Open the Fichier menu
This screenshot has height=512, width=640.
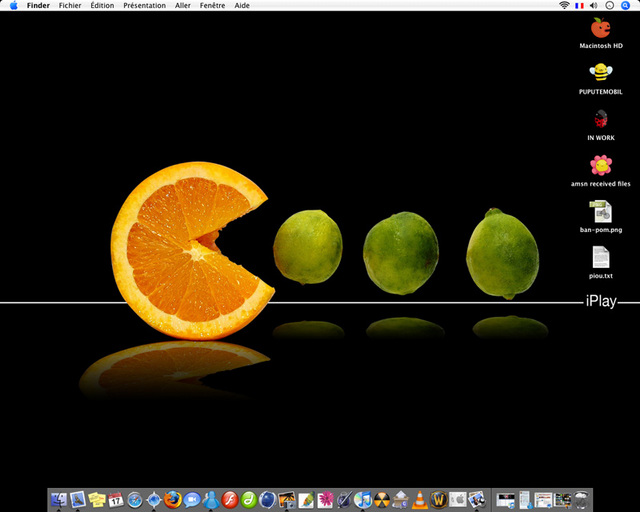70,5
